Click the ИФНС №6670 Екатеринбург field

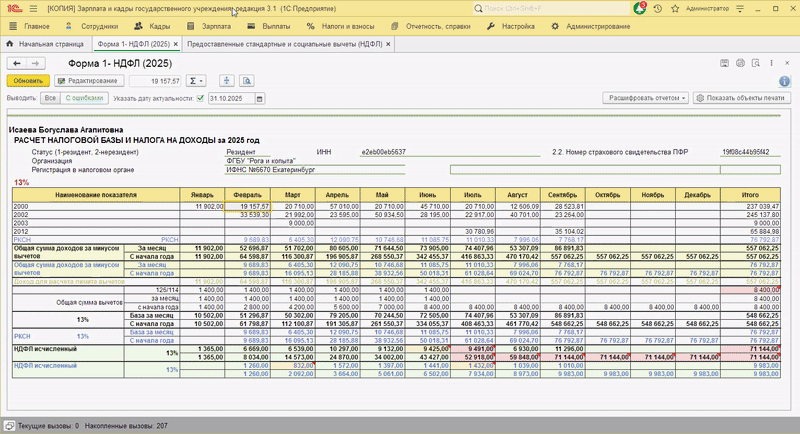coord(315,170)
